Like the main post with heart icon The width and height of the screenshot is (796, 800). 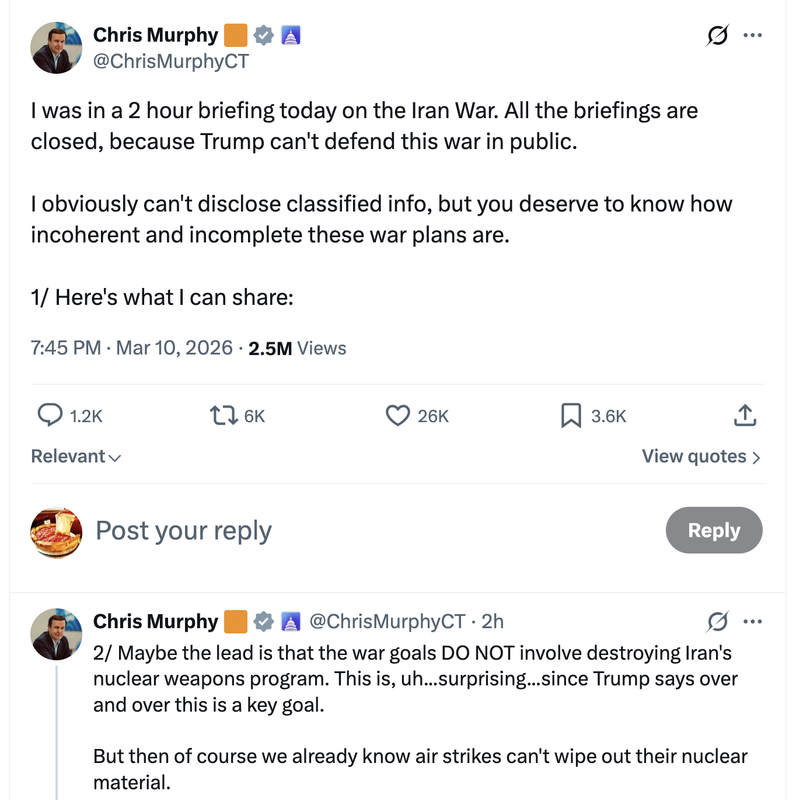(x=398, y=415)
